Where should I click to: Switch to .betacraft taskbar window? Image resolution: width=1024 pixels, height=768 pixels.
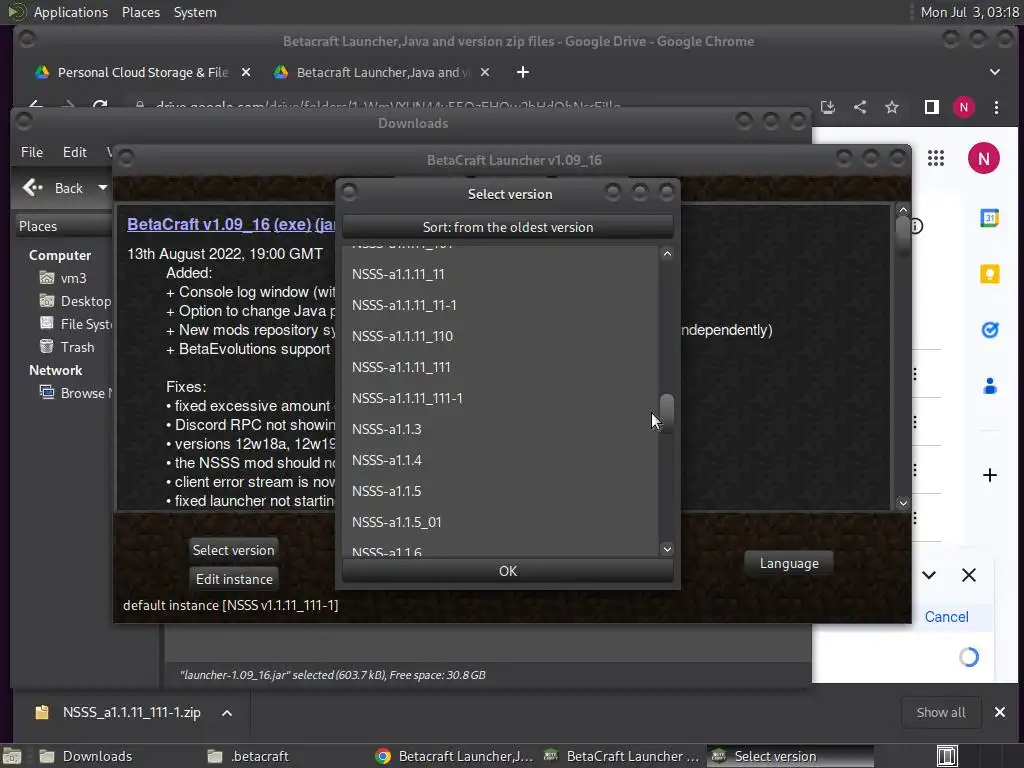[248, 756]
